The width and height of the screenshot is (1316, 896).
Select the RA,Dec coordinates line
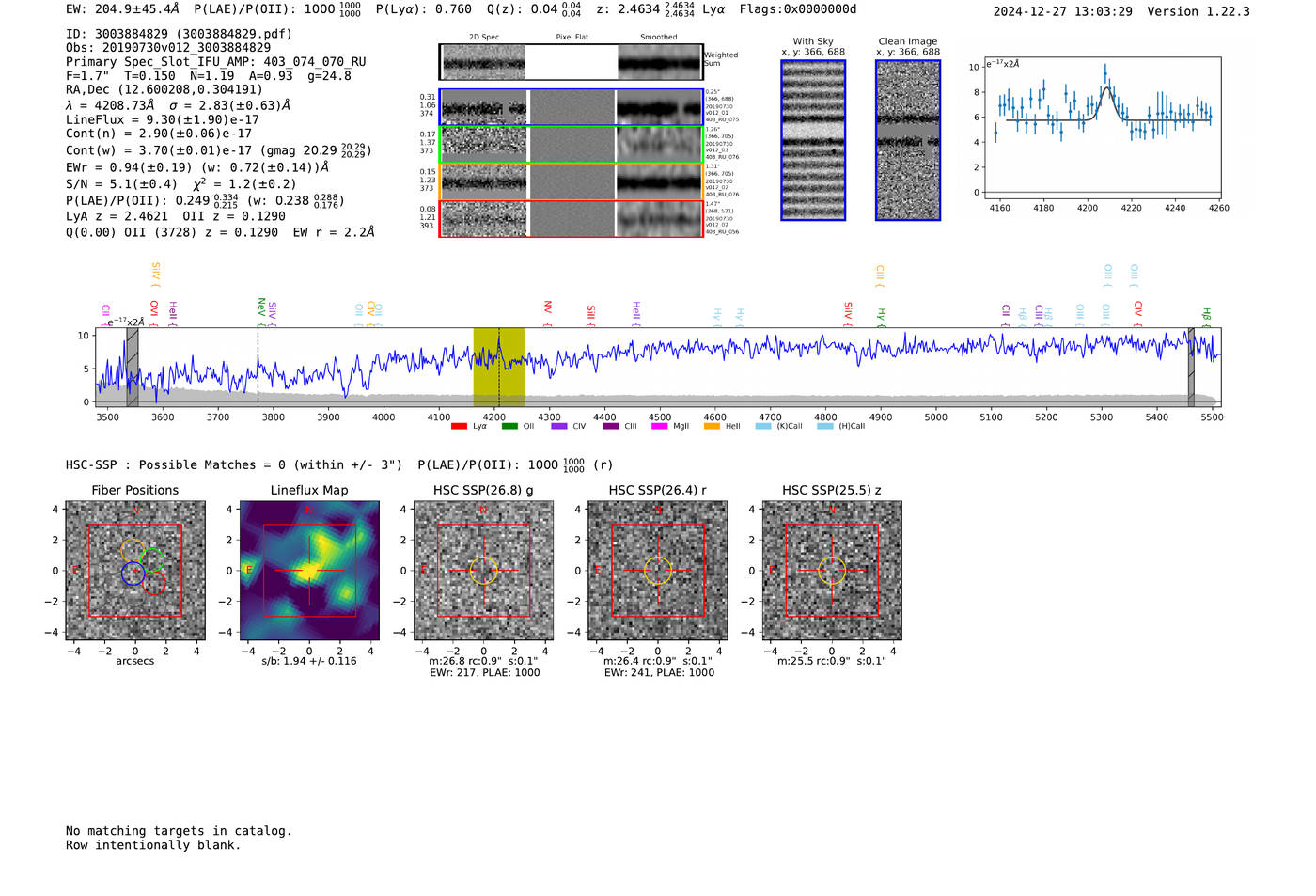(164, 90)
